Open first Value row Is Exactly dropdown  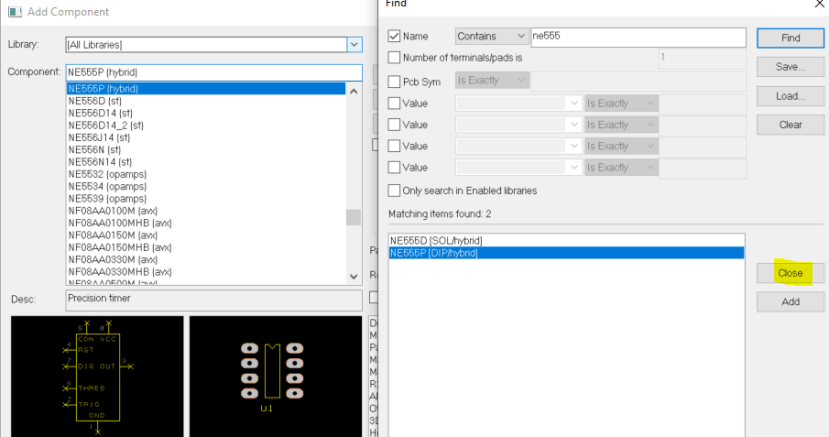(x=621, y=103)
